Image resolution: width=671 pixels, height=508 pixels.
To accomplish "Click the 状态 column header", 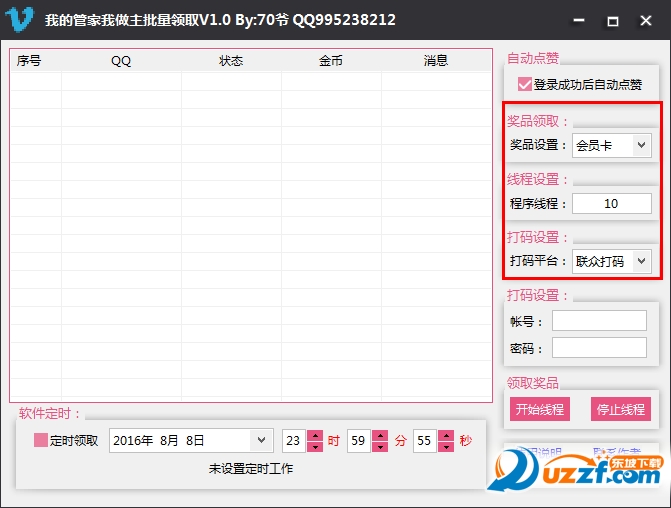I will [x=231, y=61].
